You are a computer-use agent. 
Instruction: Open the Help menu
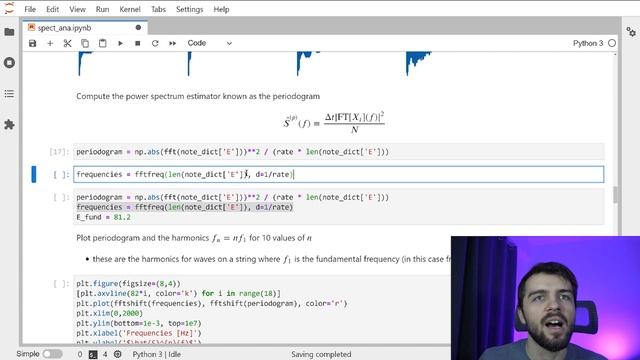click(221, 9)
